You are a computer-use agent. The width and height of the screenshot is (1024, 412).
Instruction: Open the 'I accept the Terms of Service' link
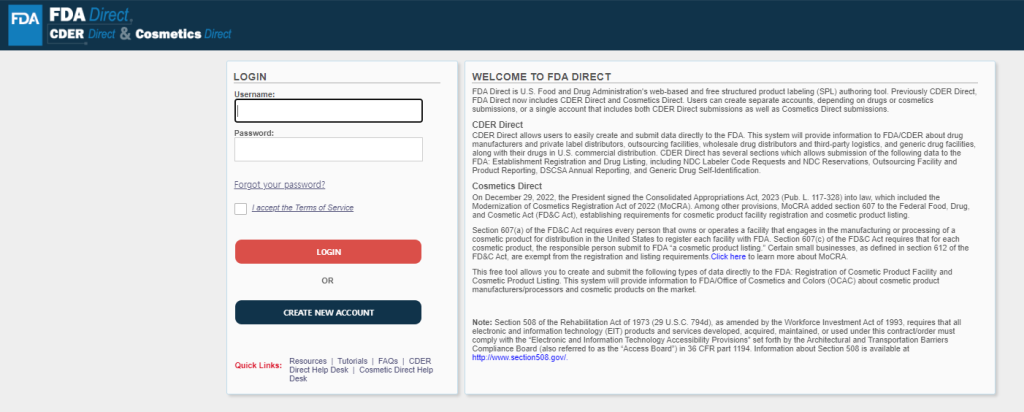302,208
